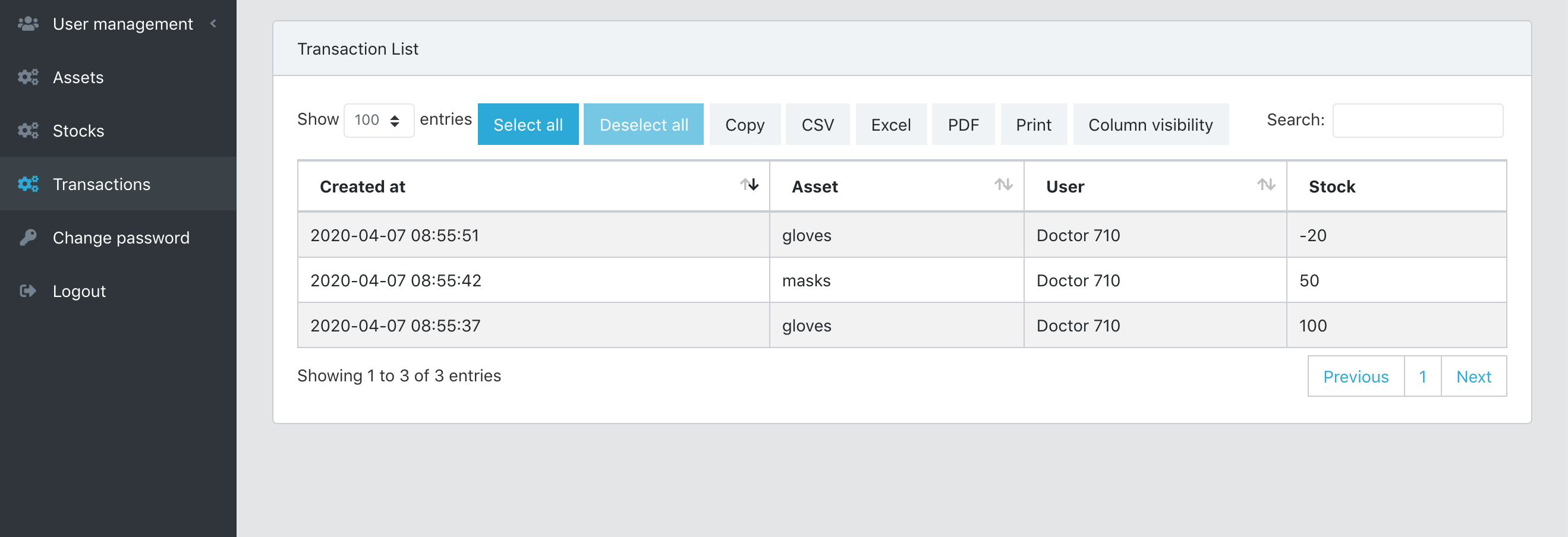Viewport: 1568px width, 537px height.
Task: Click gloves in the 08:55:51 row
Action: [x=896, y=235]
